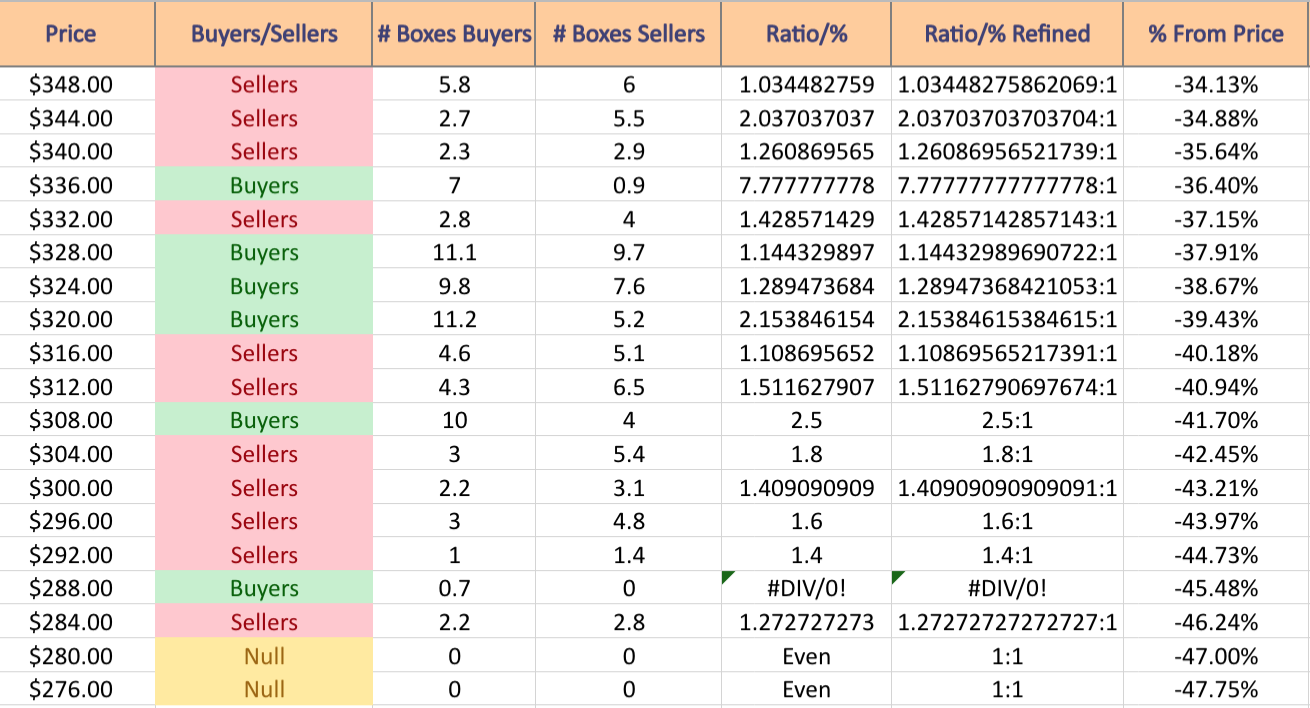Click the Sellers cell in the $316.00 row
Image resolution: width=1310 pixels, height=708 pixels.
coord(264,353)
